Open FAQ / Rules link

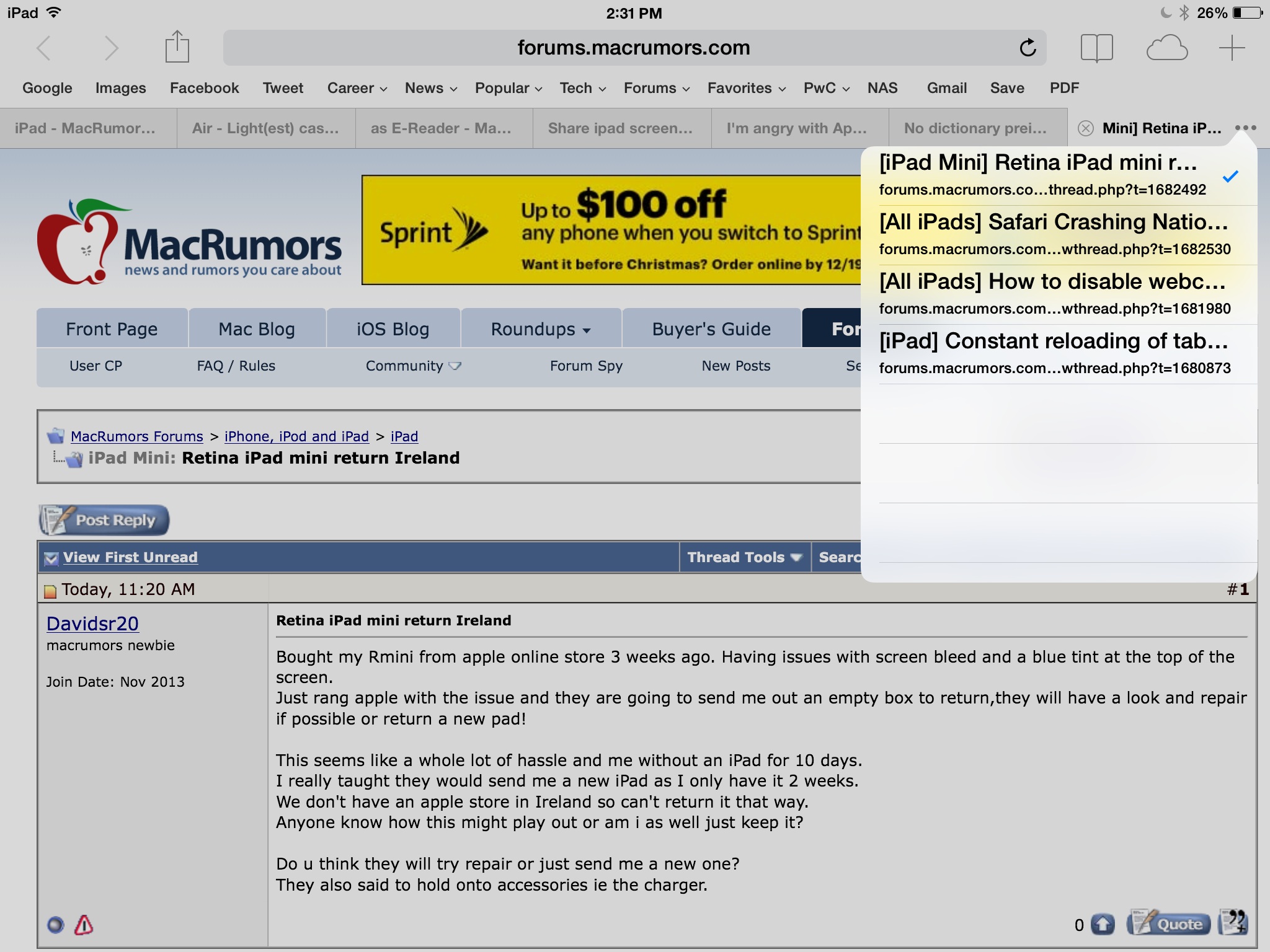tap(236, 366)
